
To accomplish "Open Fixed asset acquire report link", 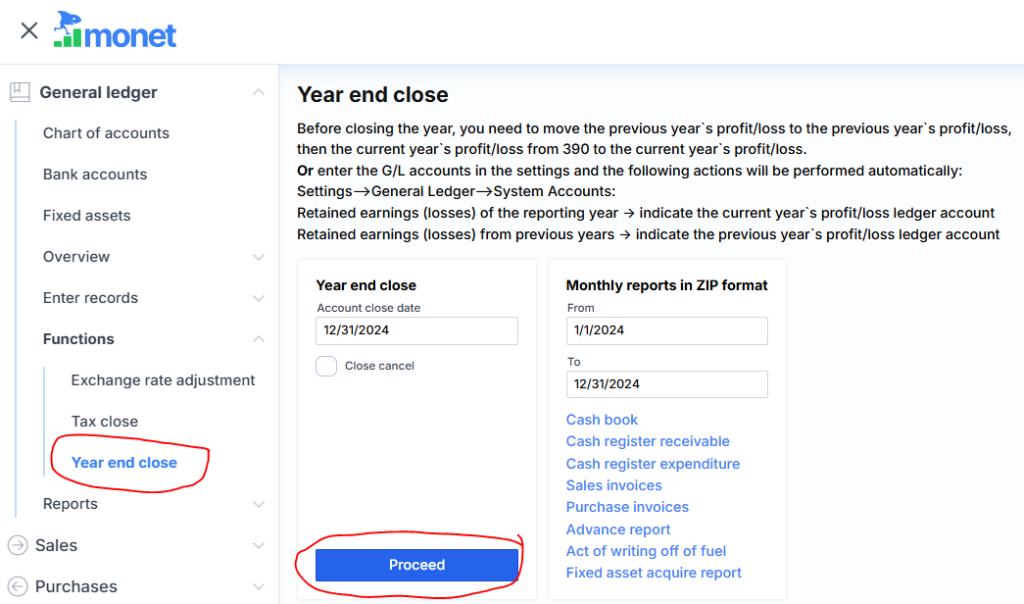I will tap(654, 573).
